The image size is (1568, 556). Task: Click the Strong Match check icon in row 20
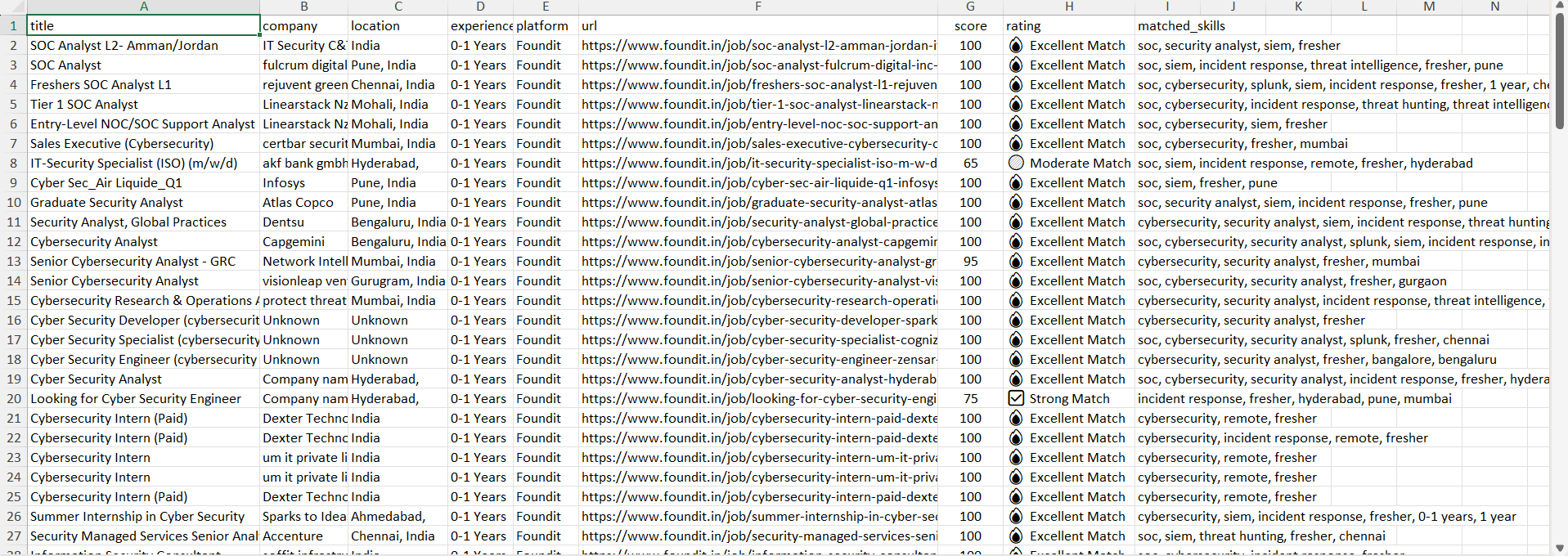1015,399
